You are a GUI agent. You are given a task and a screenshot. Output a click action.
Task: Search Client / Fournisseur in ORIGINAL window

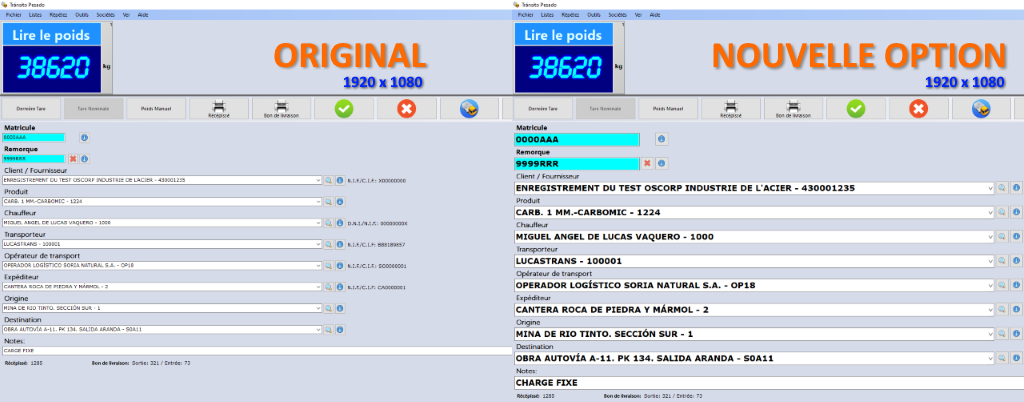tap(329, 180)
